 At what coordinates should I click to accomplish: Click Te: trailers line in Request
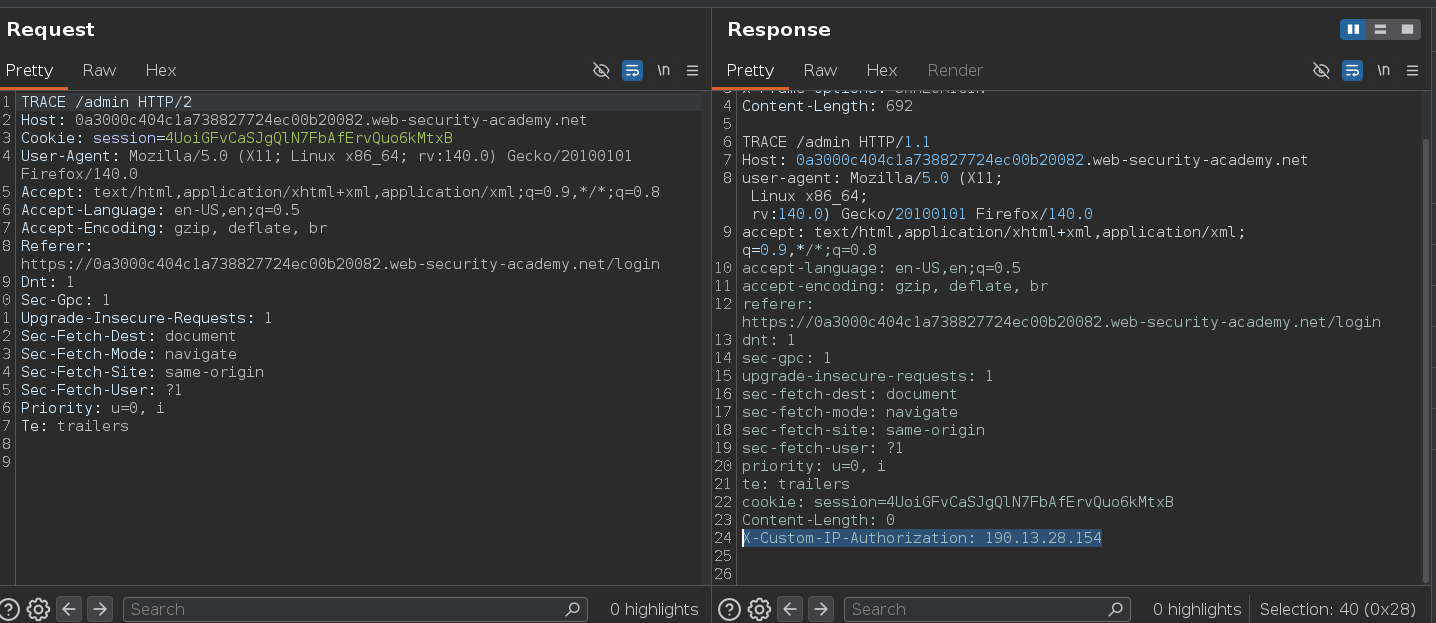pyautogui.click(x=75, y=426)
